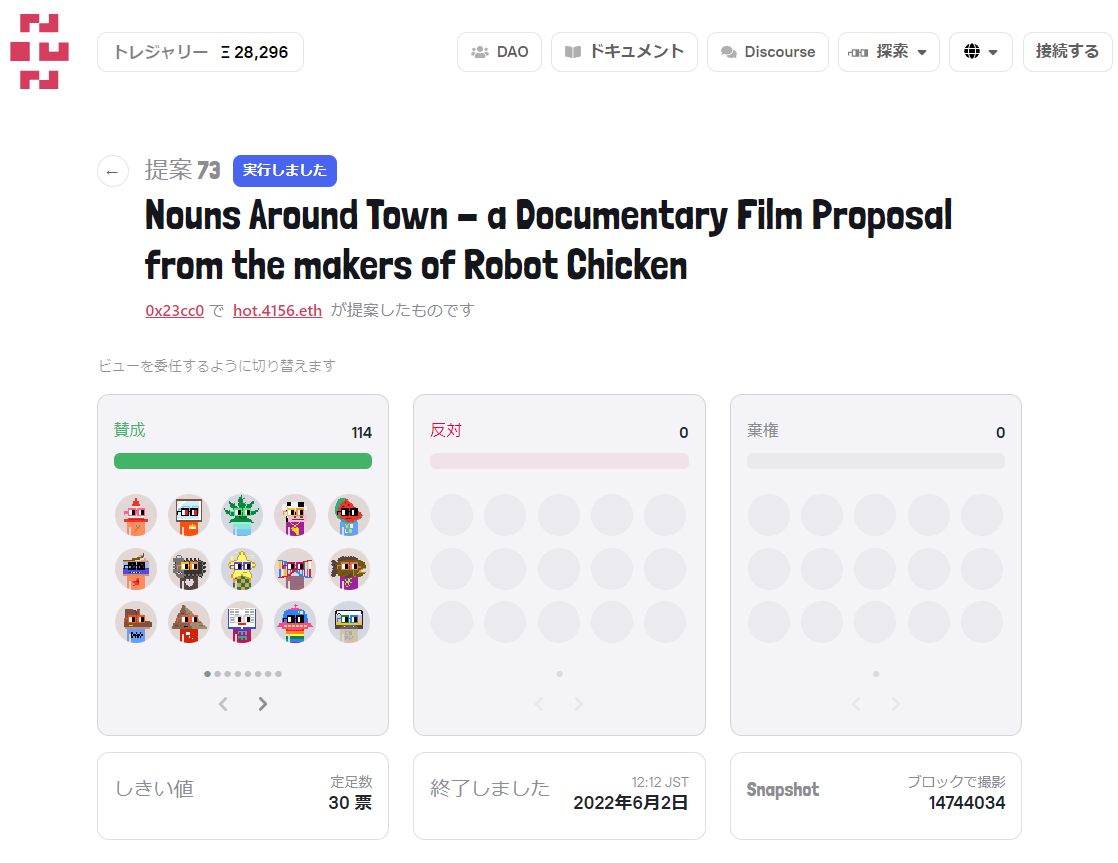Select the brown-head noun in blue shirt
The image size is (1118, 863).
pos(135,623)
